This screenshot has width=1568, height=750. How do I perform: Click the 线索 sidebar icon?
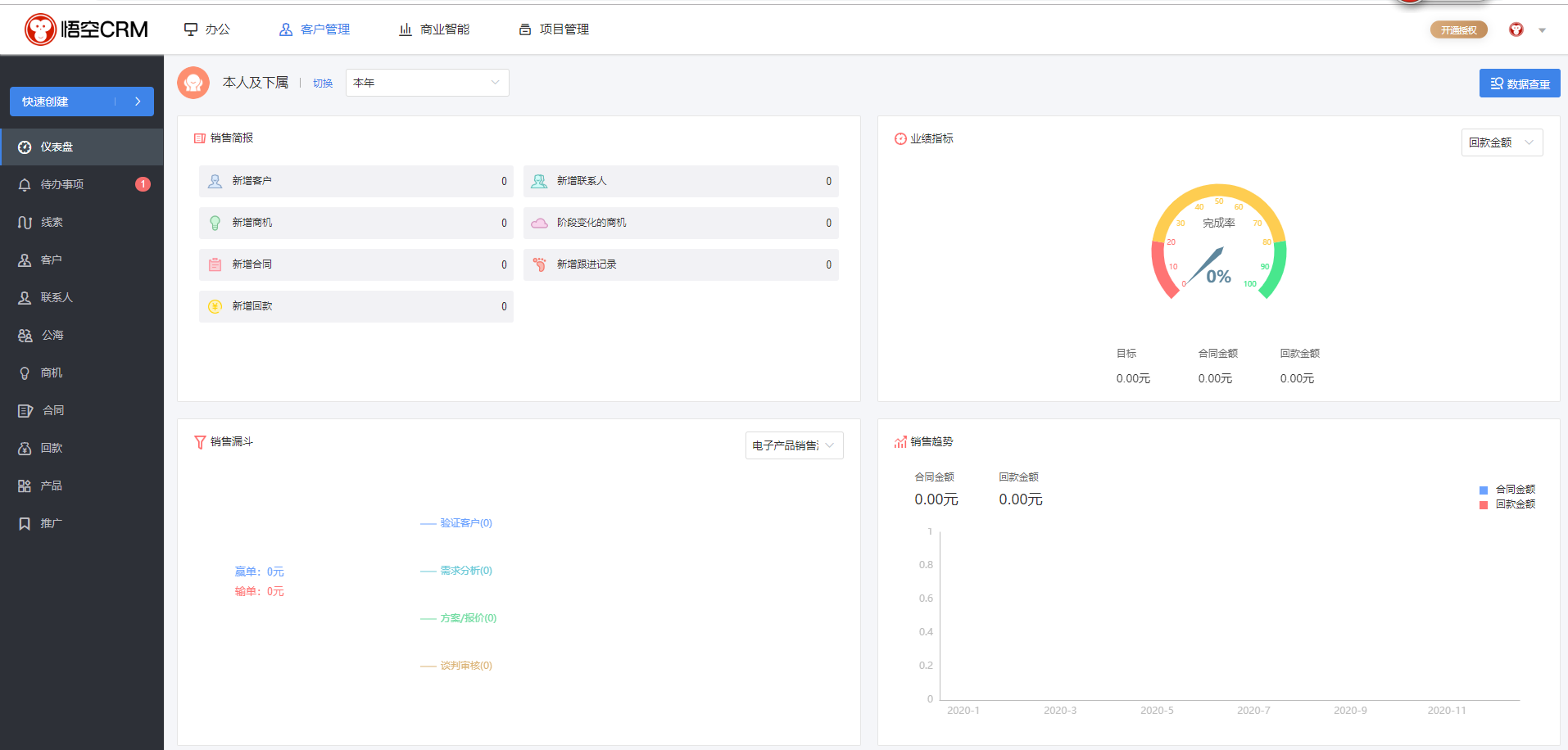(25, 223)
